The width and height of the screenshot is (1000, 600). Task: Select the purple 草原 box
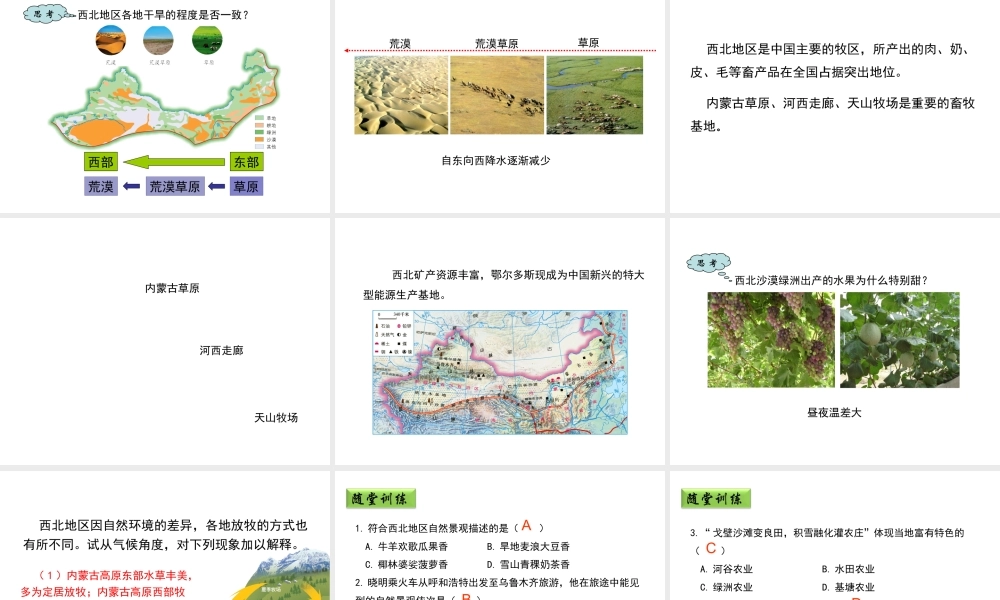tap(246, 186)
